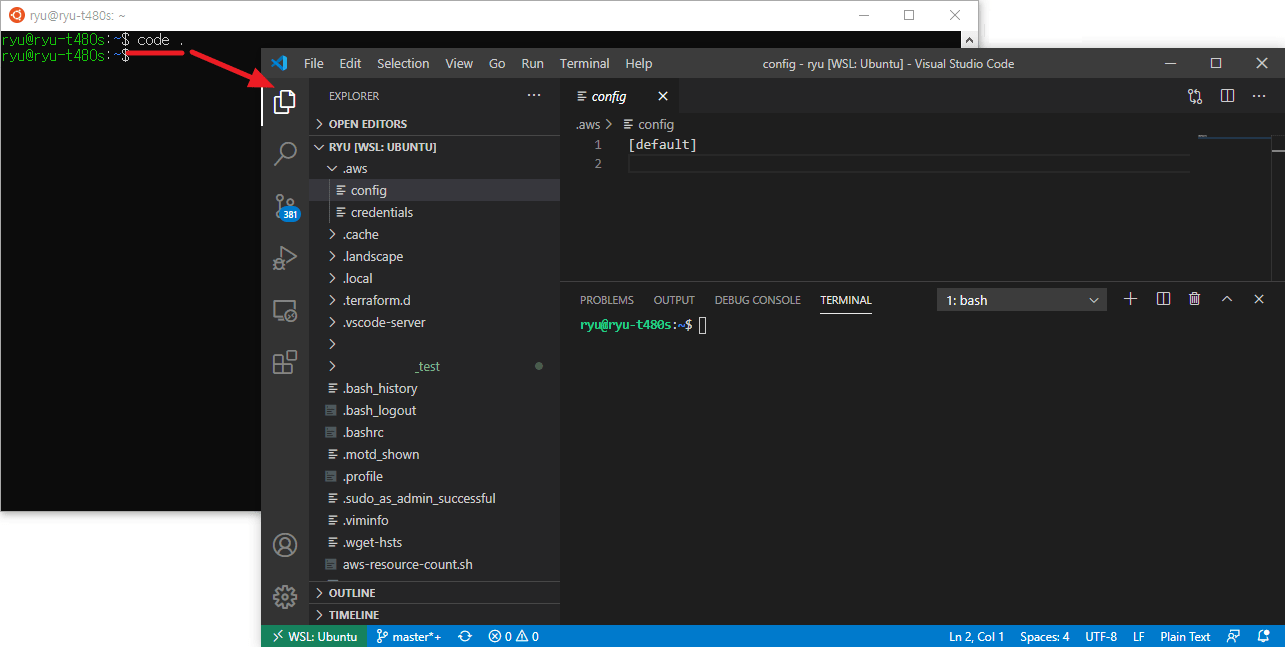Kill the terminal with trash icon
1285x647 pixels.
[1194, 299]
